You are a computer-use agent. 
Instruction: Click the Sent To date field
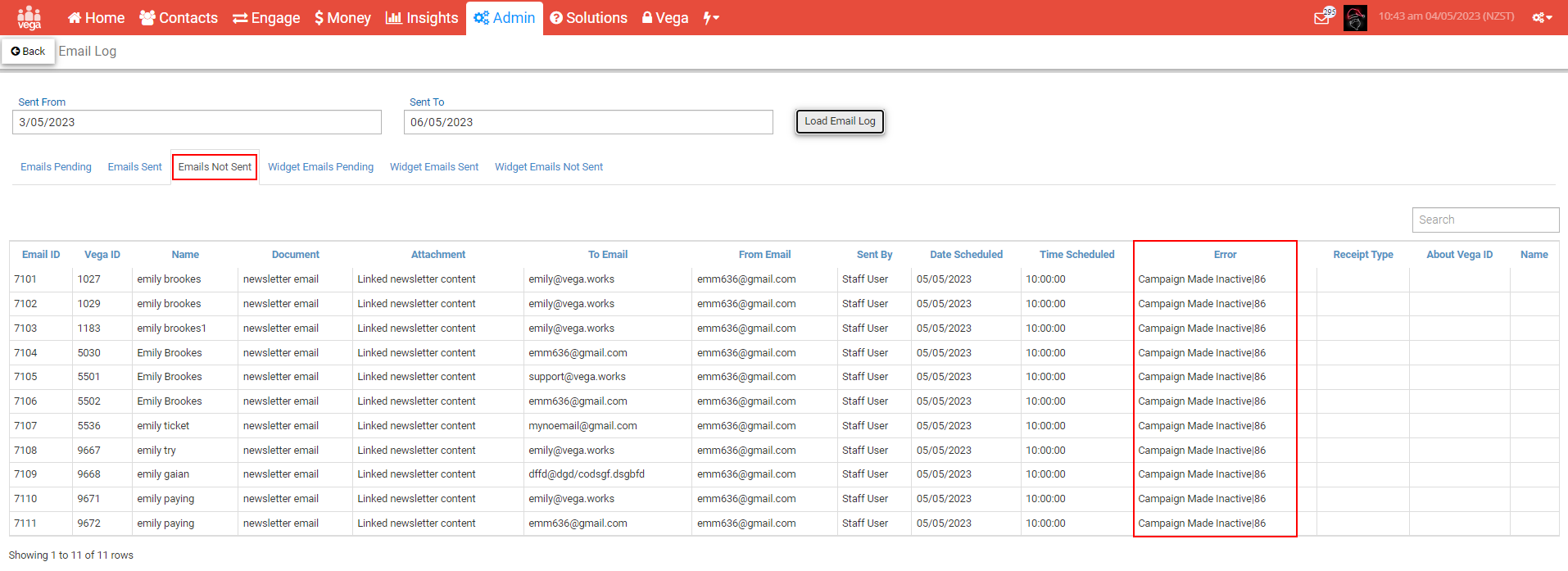(x=588, y=122)
